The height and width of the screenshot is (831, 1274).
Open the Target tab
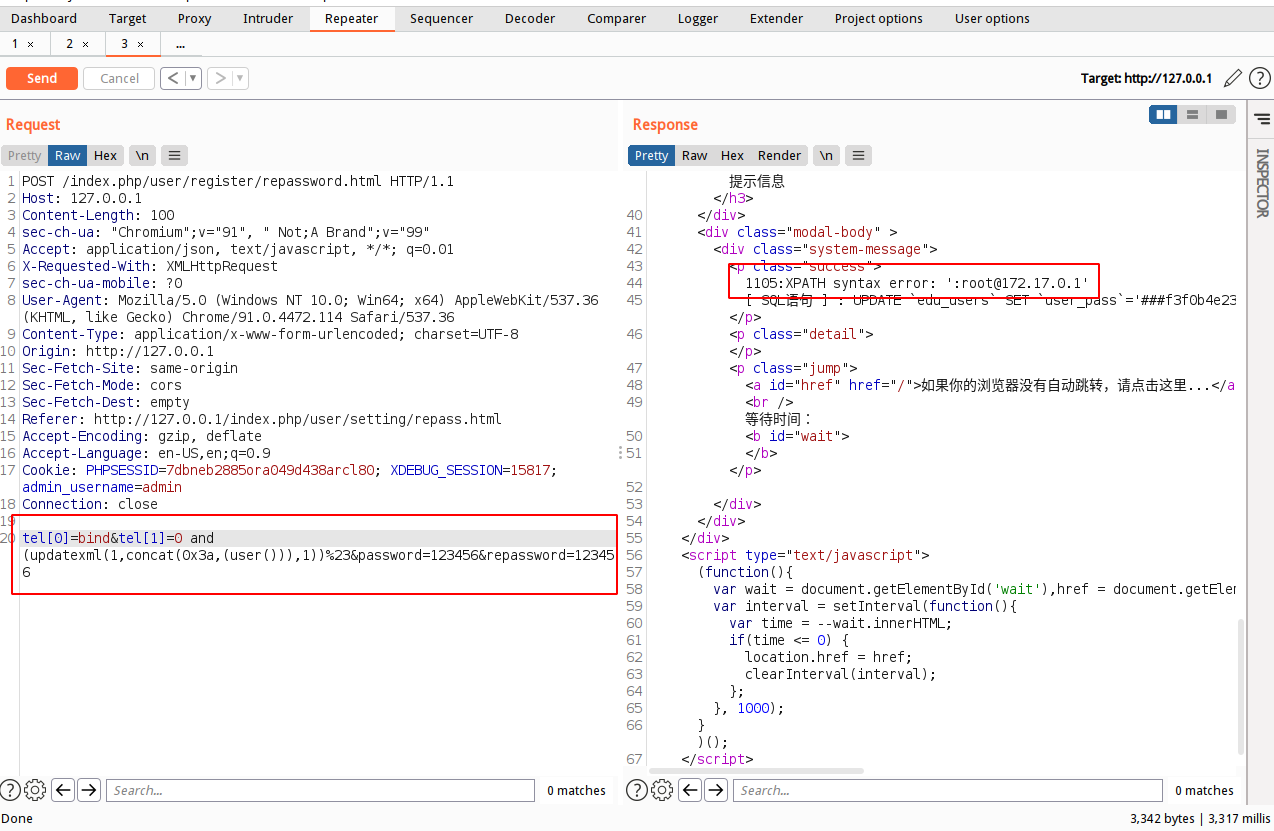pyautogui.click(x=127, y=18)
